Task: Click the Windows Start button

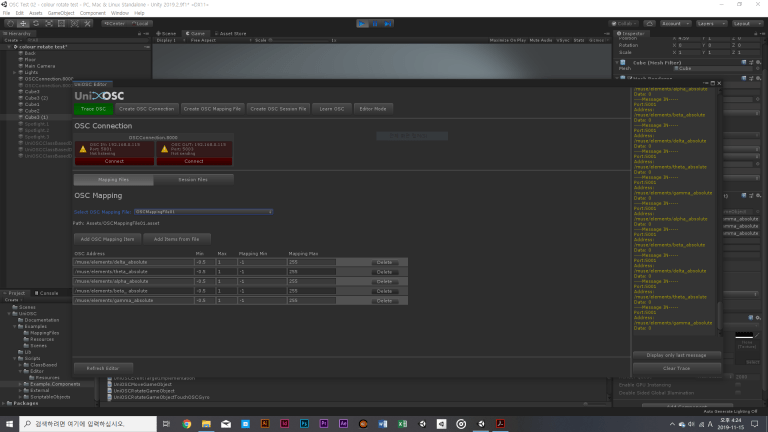Action: click(9, 424)
